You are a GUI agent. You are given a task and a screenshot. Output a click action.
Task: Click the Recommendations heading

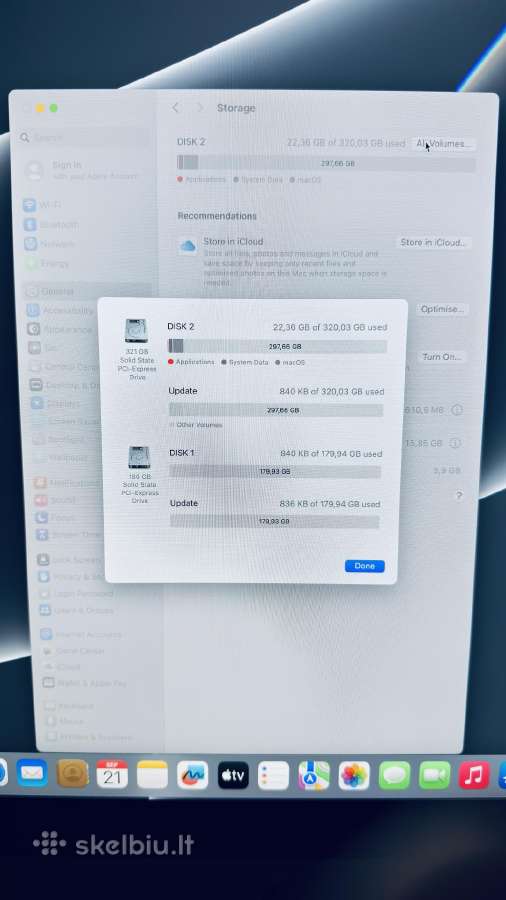click(217, 216)
